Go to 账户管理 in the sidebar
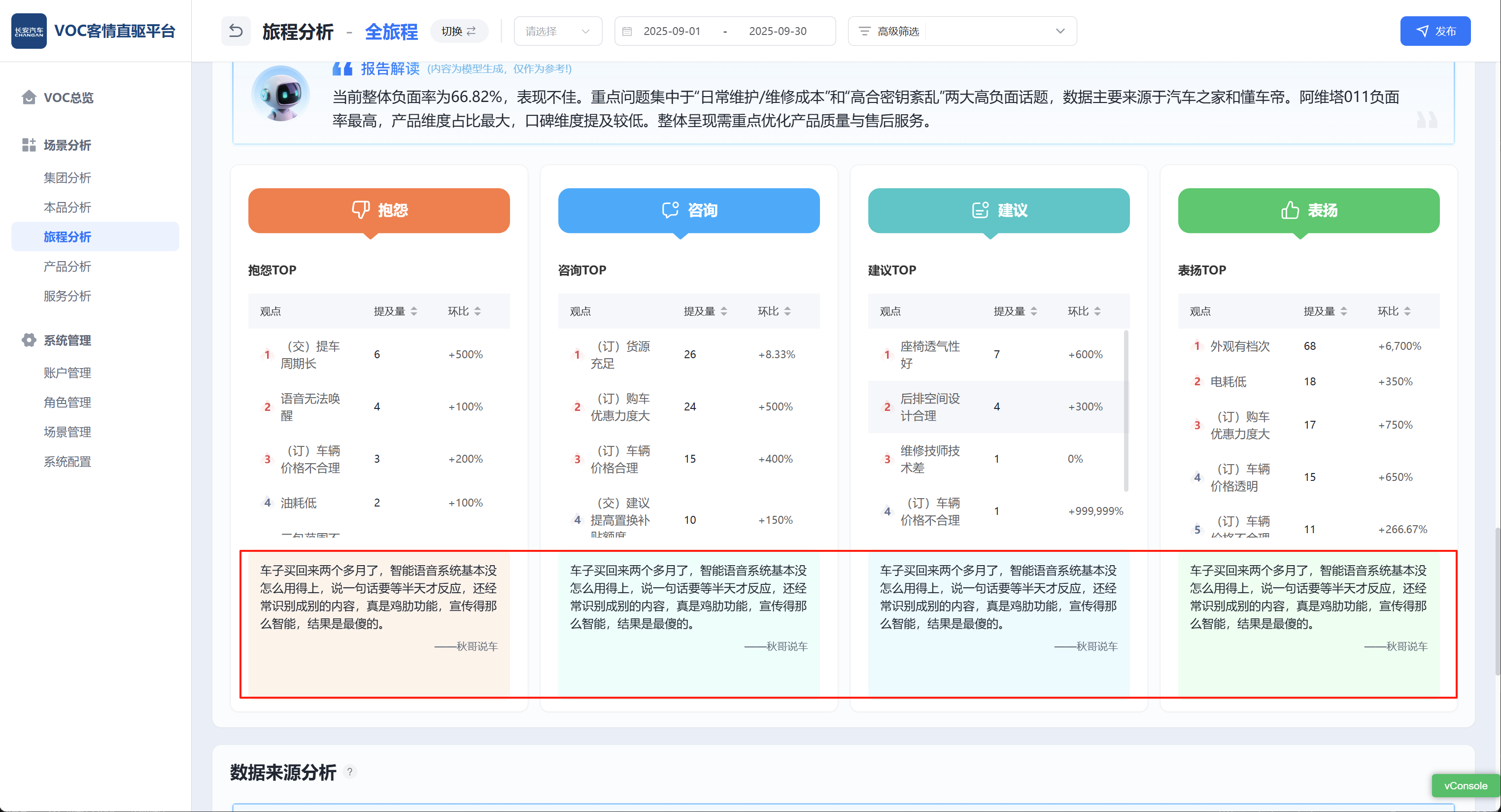Image resolution: width=1501 pixels, height=812 pixels. 68,373
